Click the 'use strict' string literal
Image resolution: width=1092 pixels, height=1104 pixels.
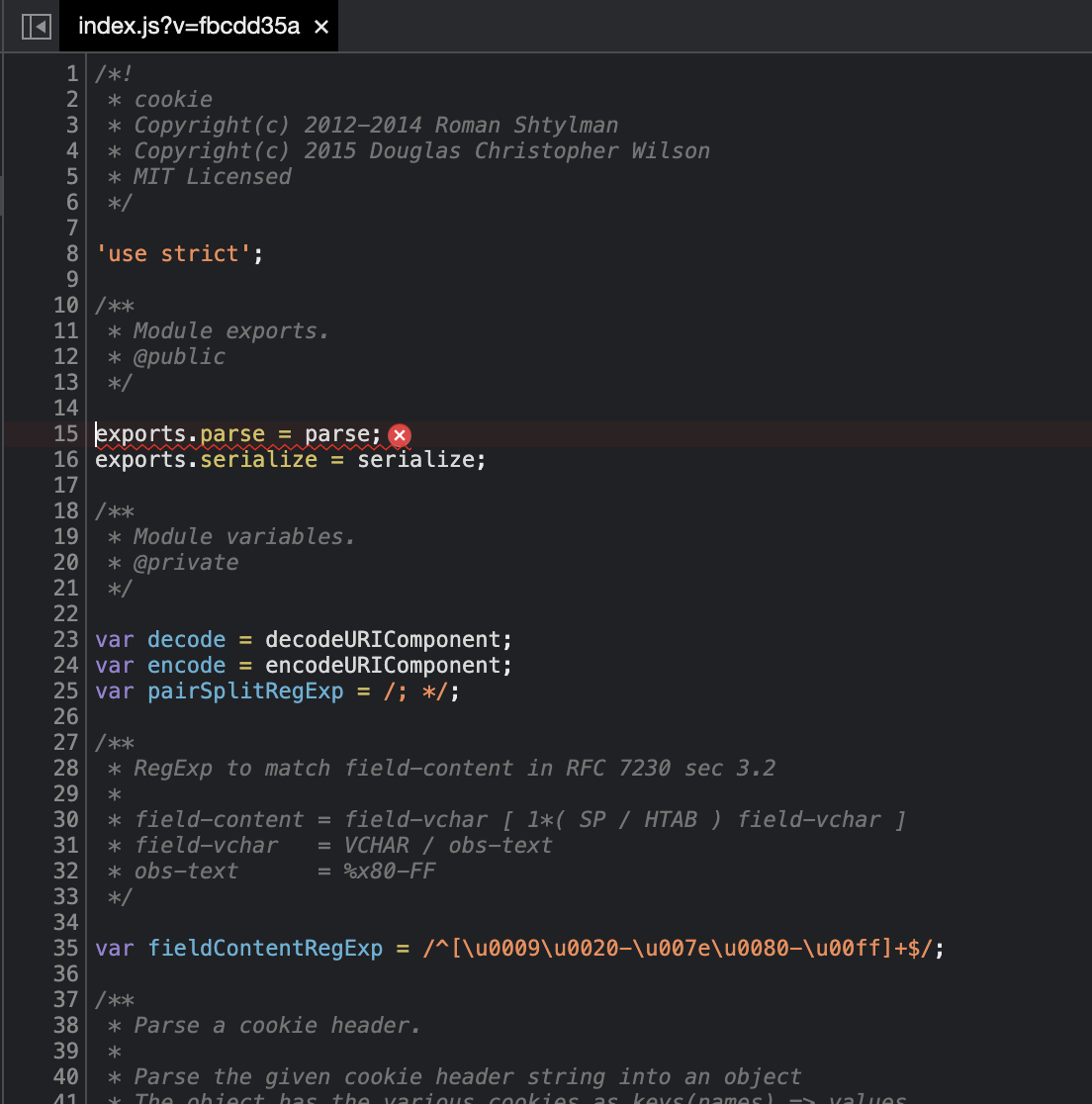pyautogui.click(x=173, y=253)
